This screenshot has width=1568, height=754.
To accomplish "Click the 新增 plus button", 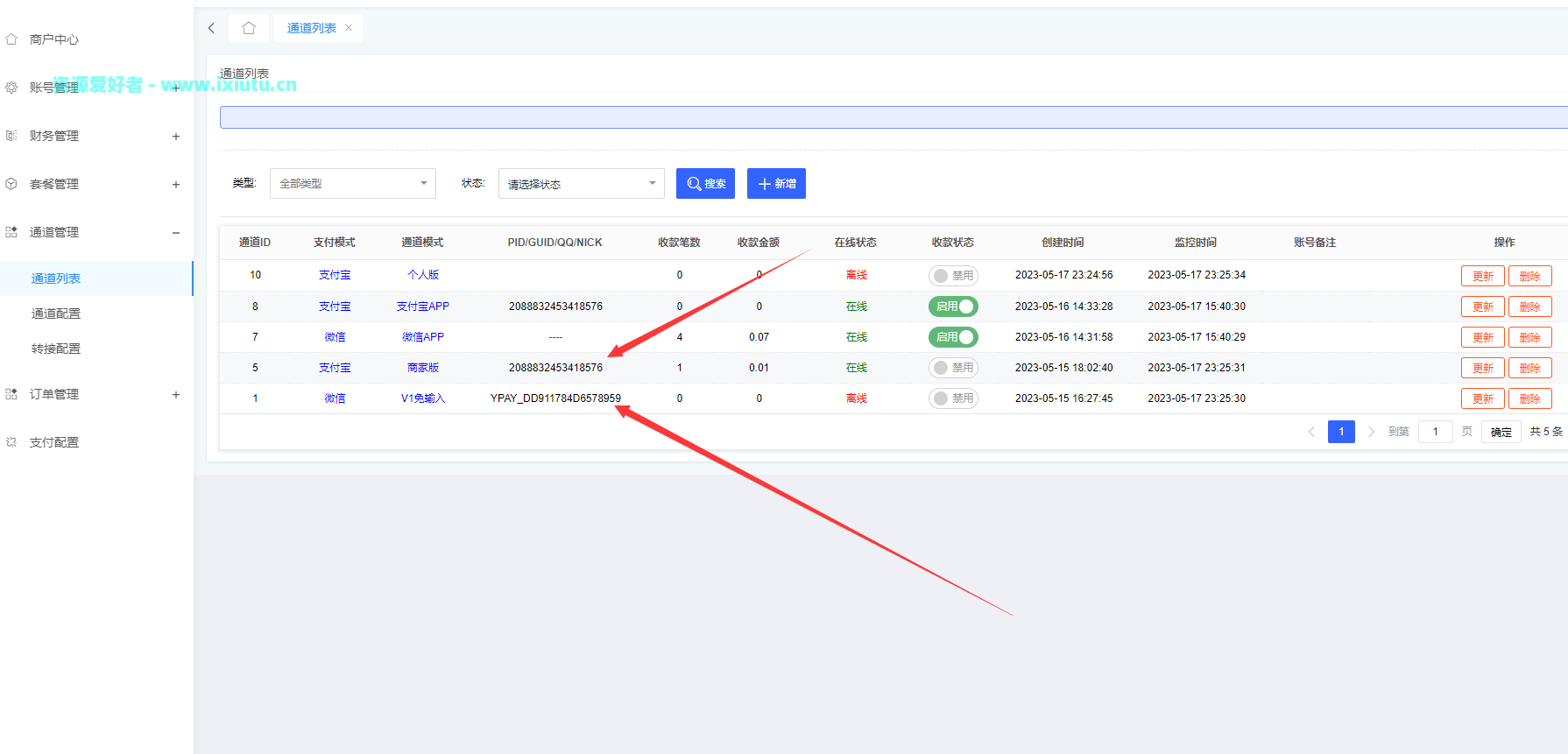I will (x=776, y=184).
